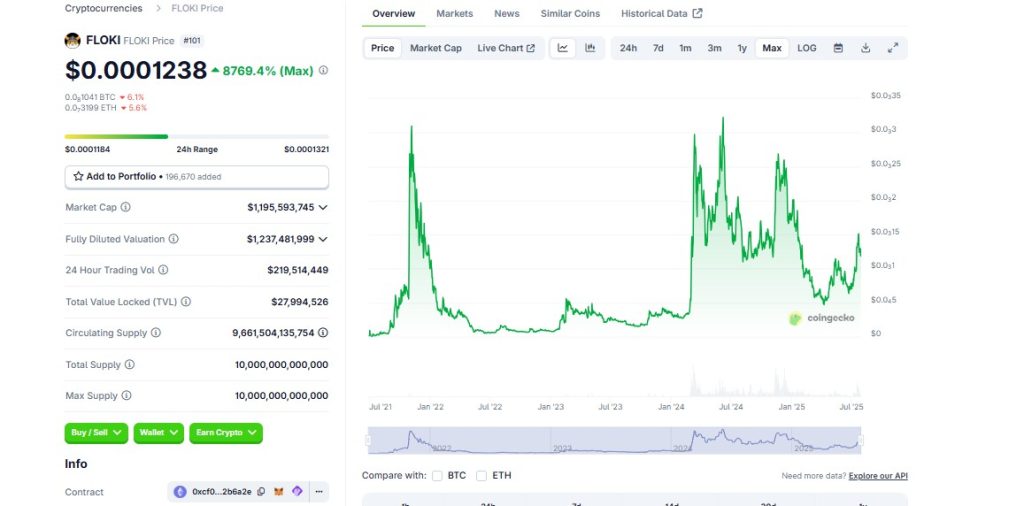Click Add to Portfolio button
1024x506 pixels.
coord(197,177)
